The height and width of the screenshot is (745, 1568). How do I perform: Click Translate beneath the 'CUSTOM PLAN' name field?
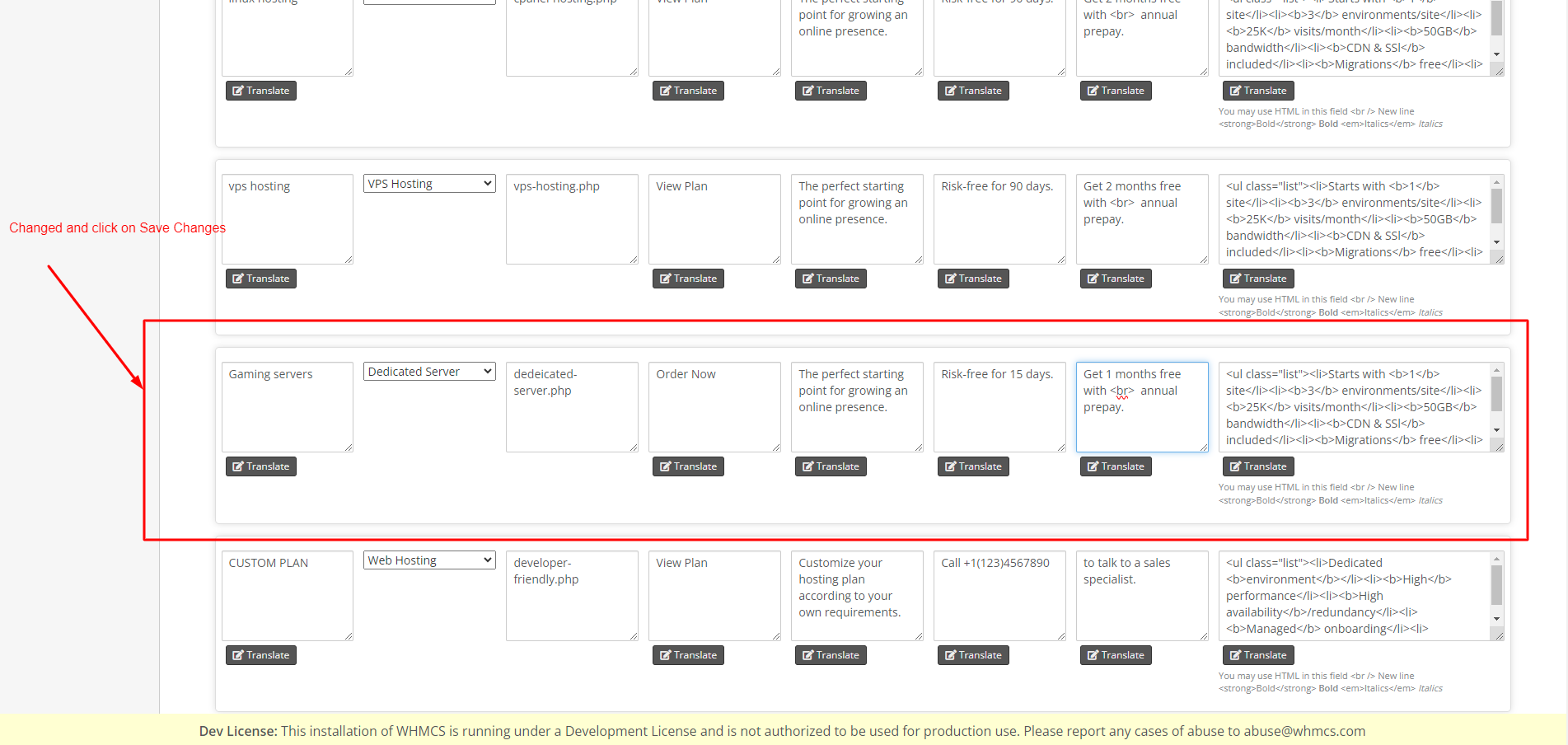[260, 655]
